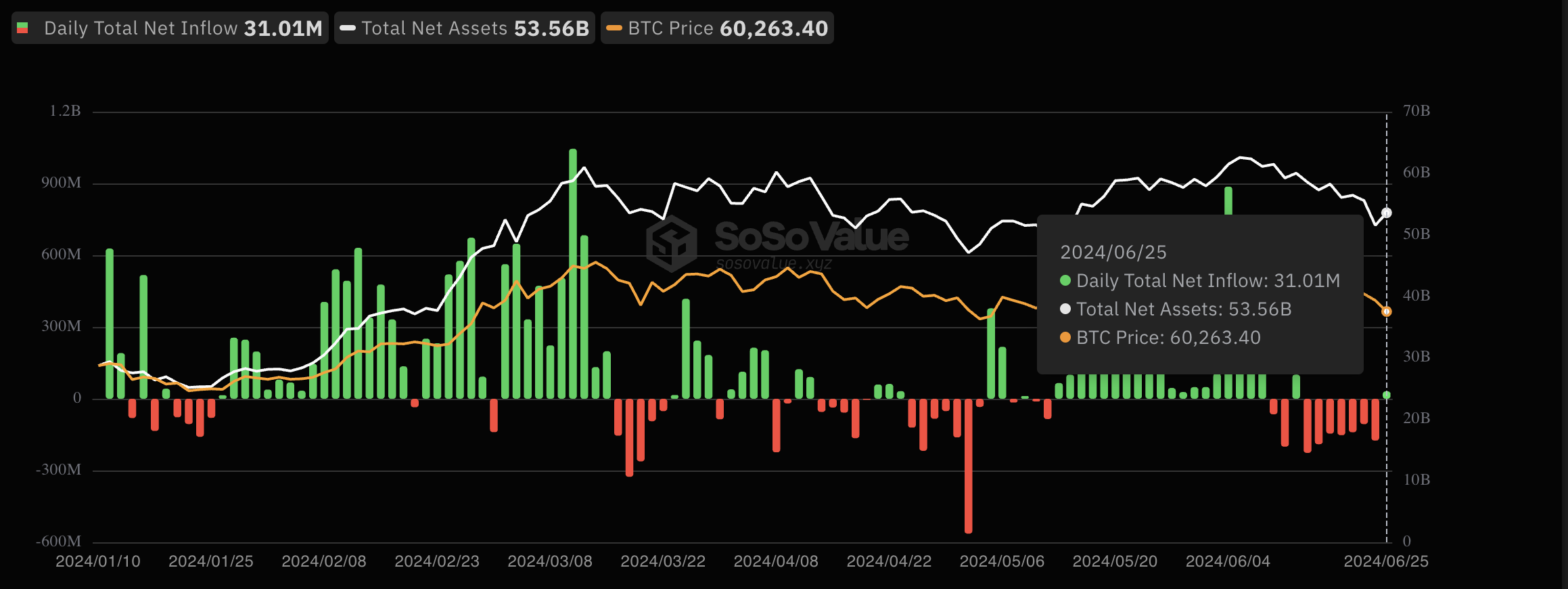Click the small green inflow dot at 2024/06/25
Image resolution: width=1568 pixels, height=589 pixels.
click(x=1386, y=395)
